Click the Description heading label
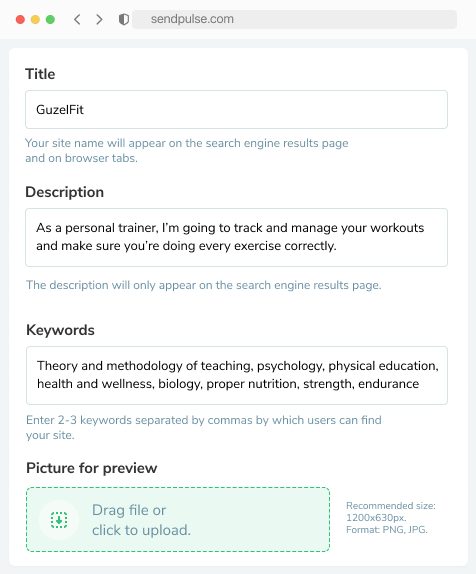The width and height of the screenshot is (476, 574). click(64, 192)
